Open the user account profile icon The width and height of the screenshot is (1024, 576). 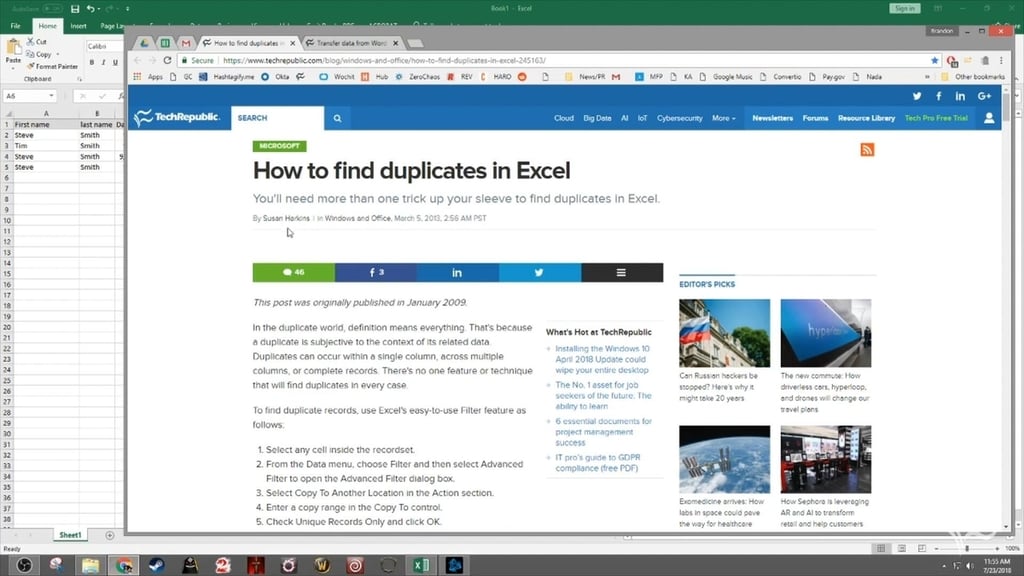click(989, 118)
